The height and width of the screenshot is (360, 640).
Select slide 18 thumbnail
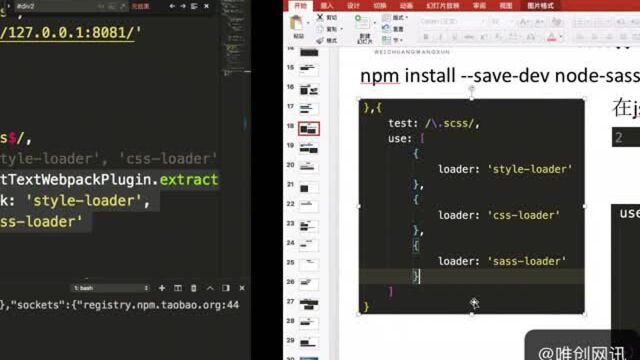tap(309, 129)
